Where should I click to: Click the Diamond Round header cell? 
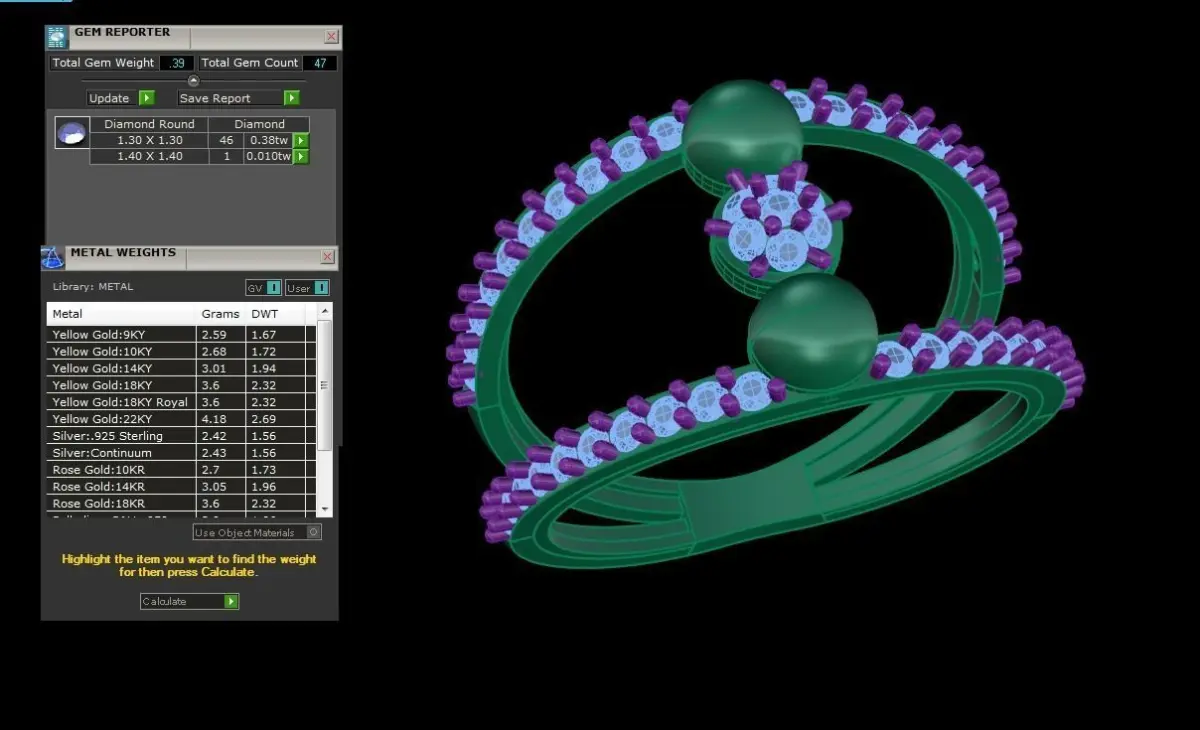[150, 124]
